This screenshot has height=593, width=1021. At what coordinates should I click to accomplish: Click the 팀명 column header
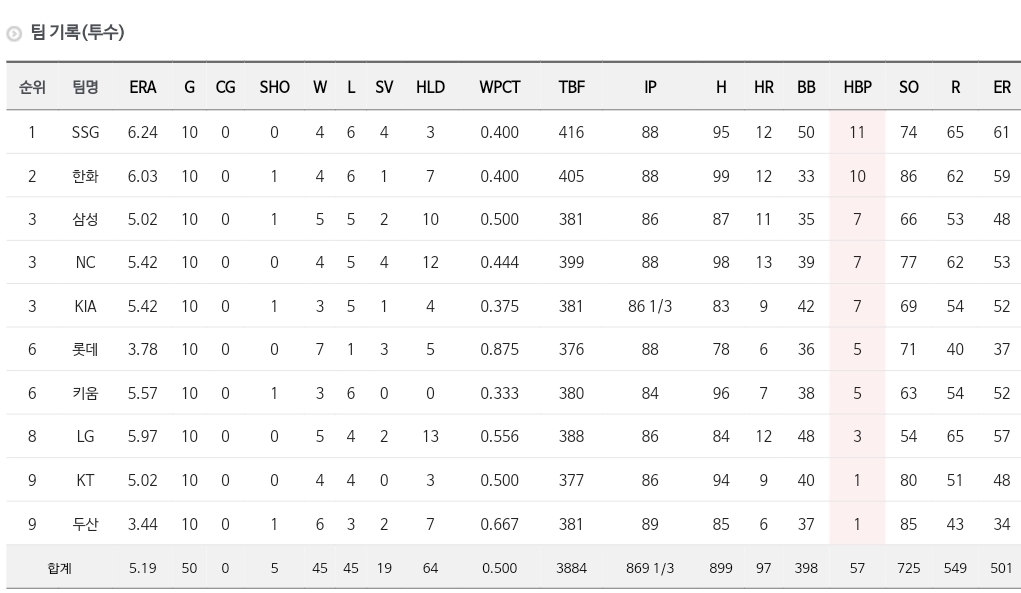click(85, 87)
